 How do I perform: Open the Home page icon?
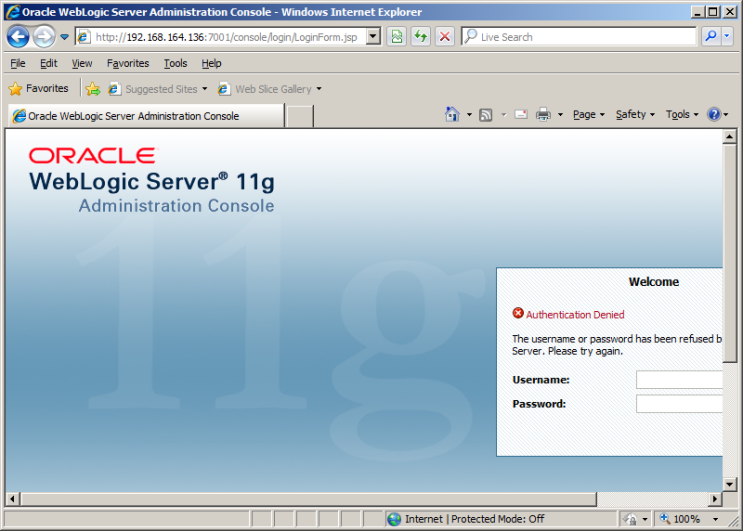(x=453, y=115)
